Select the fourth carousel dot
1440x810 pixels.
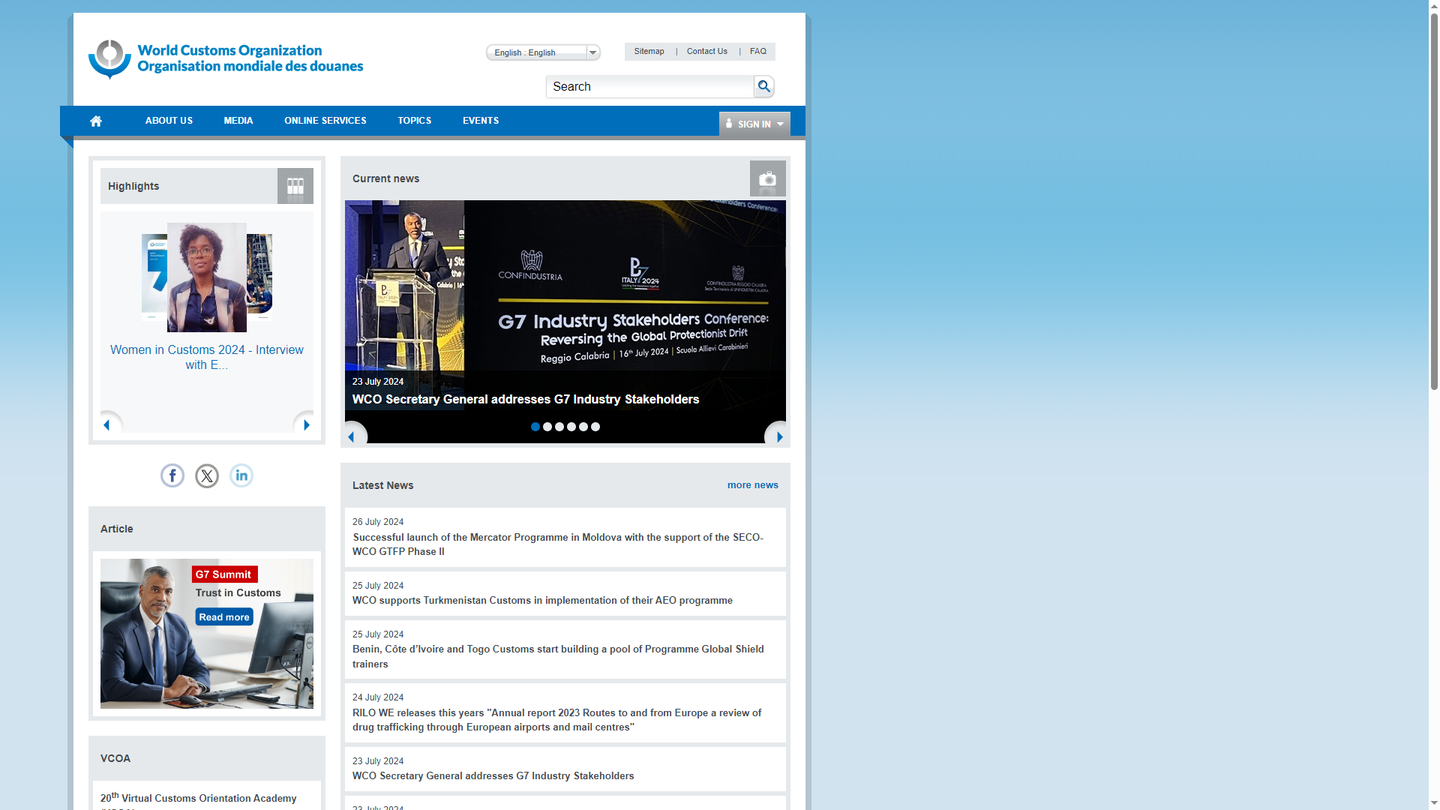click(571, 427)
